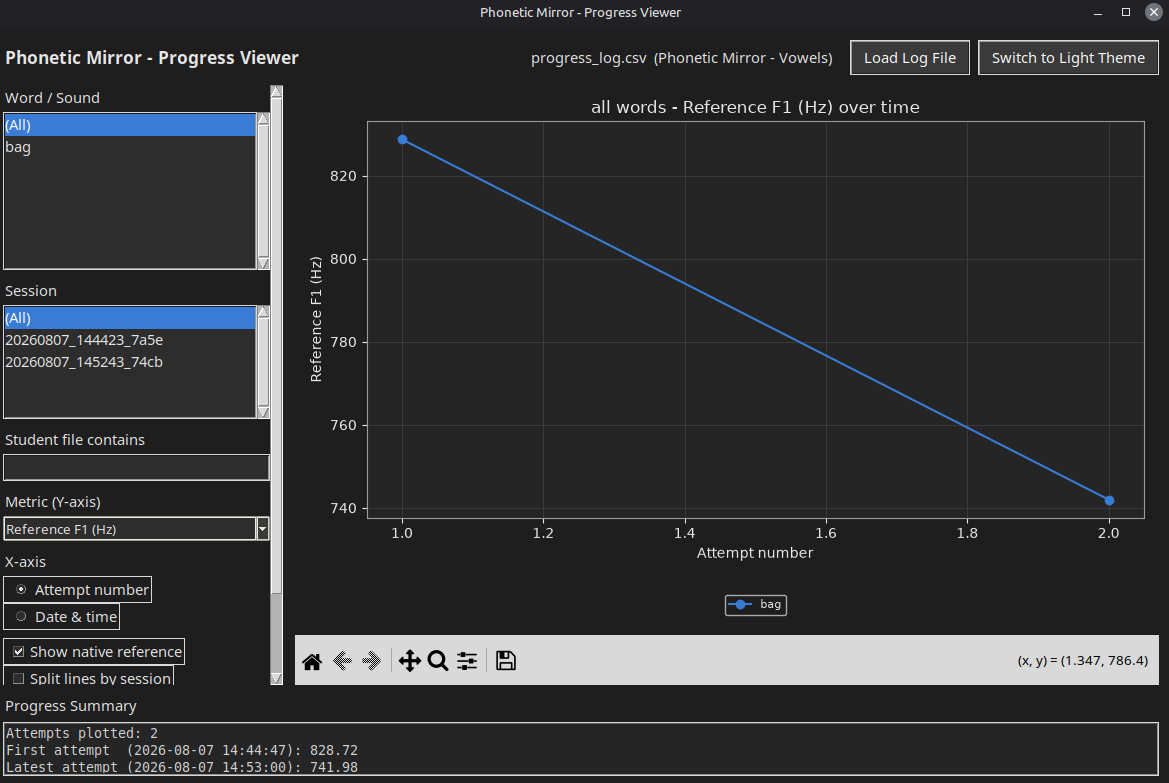This screenshot has width=1169, height=783.
Task: Click first data point on chart
Action: [403, 139]
